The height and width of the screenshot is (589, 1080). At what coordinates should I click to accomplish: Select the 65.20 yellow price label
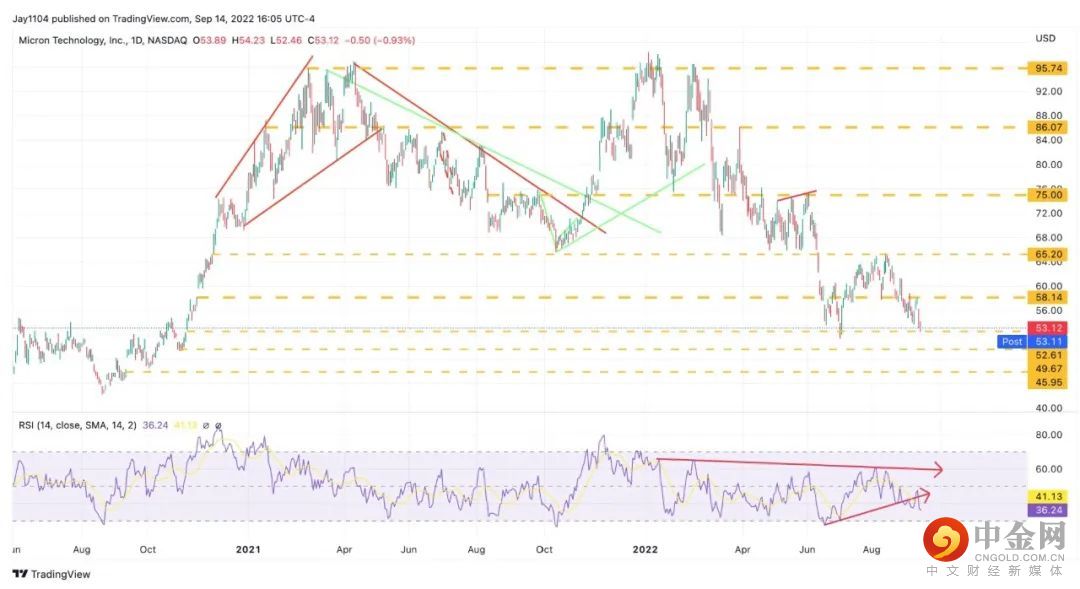point(1048,254)
